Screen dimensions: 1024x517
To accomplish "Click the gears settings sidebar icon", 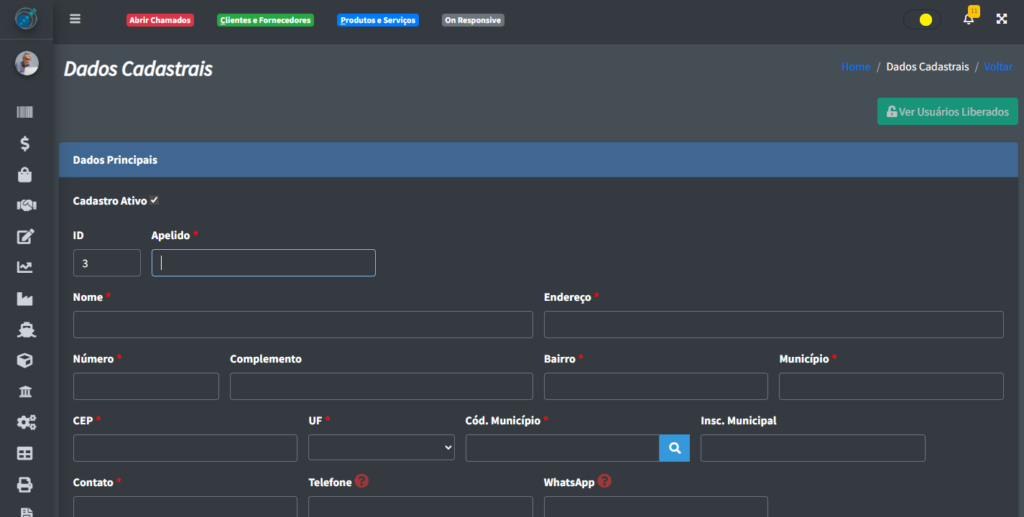I will click(25, 422).
